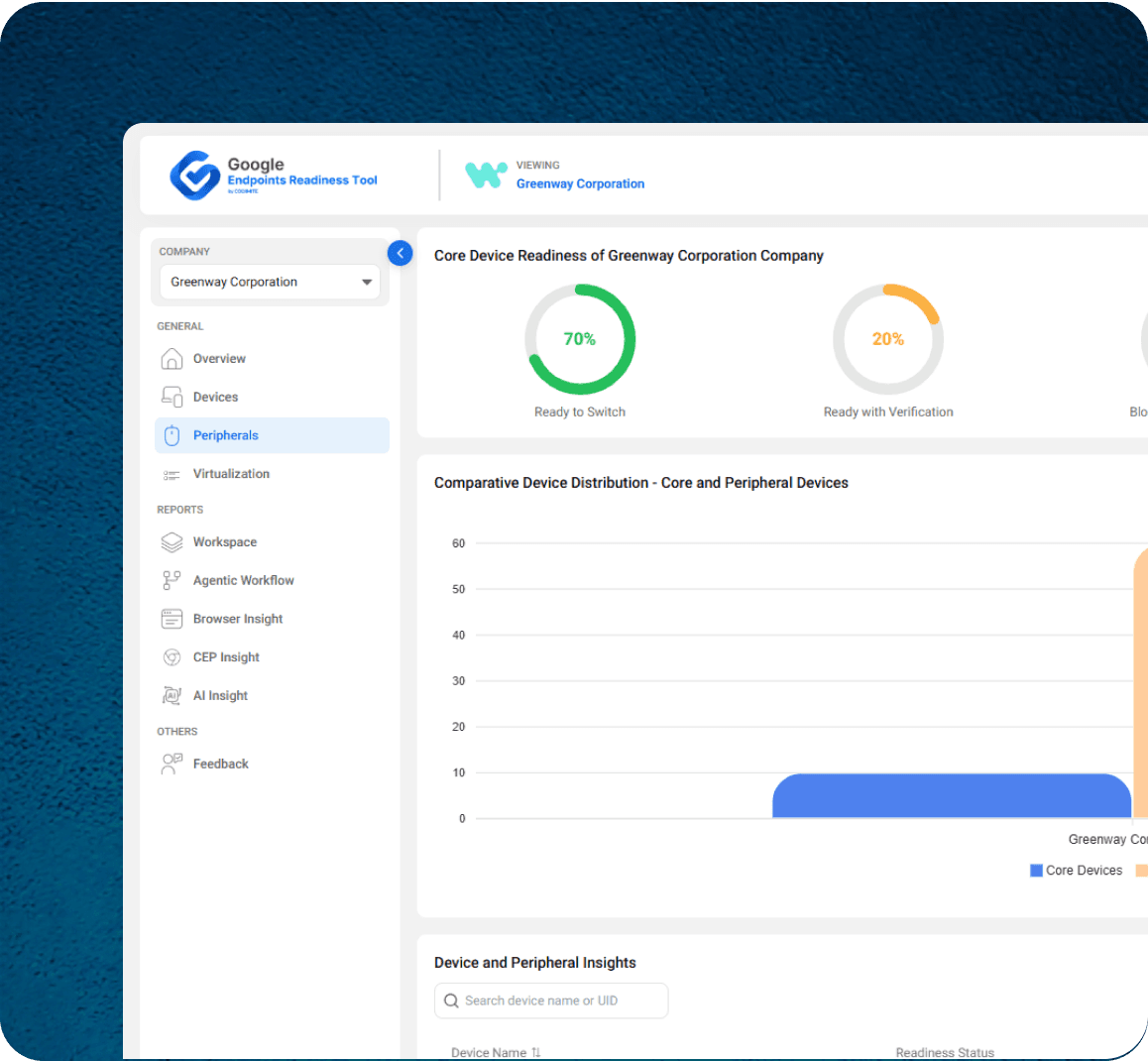This screenshot has width=1148, height=1061.
Task: Click the AI Insight icon
Action: tap(172, 696)
